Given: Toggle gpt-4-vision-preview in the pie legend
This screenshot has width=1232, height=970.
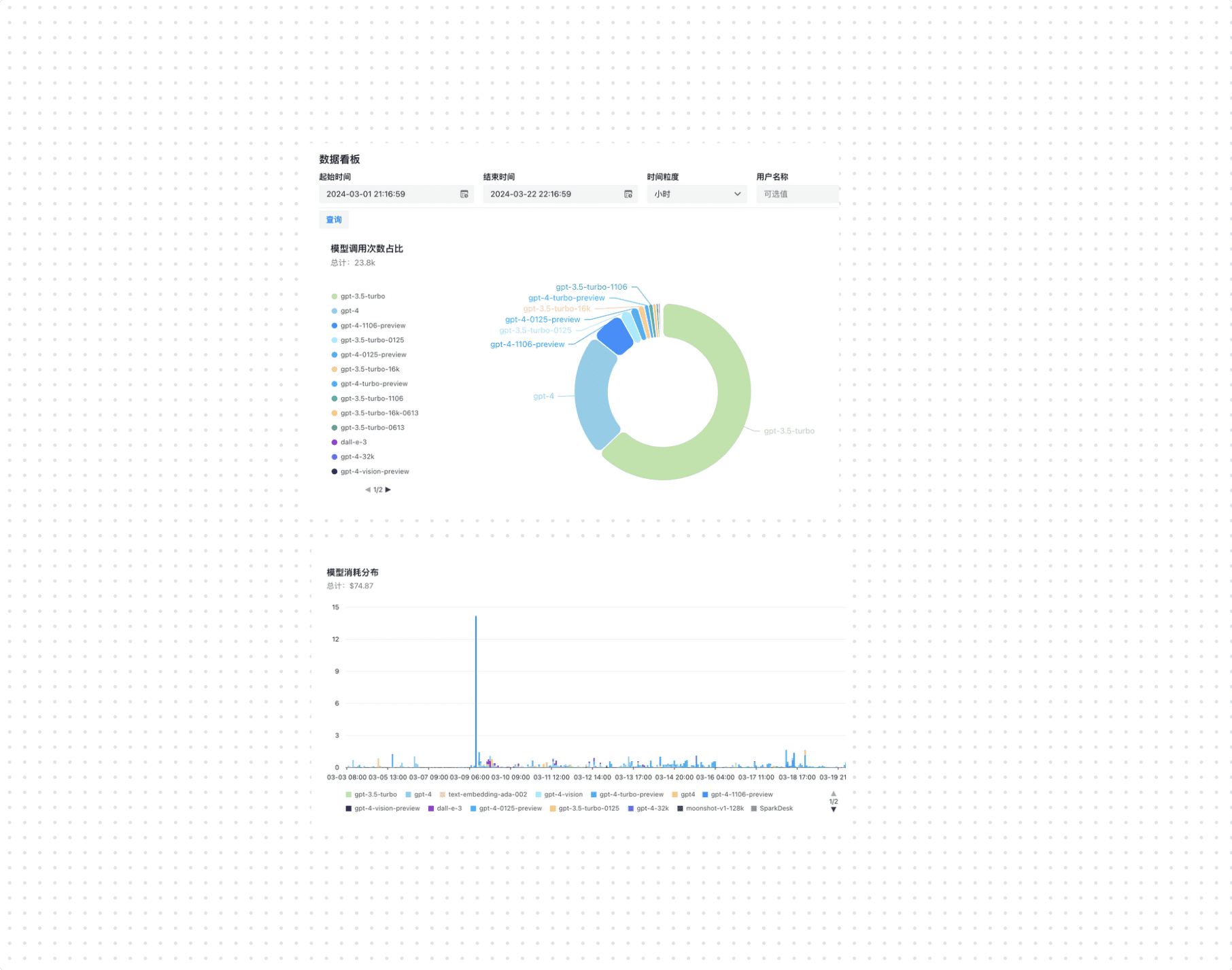Looking at the screenshot, I should coord(370,472).
